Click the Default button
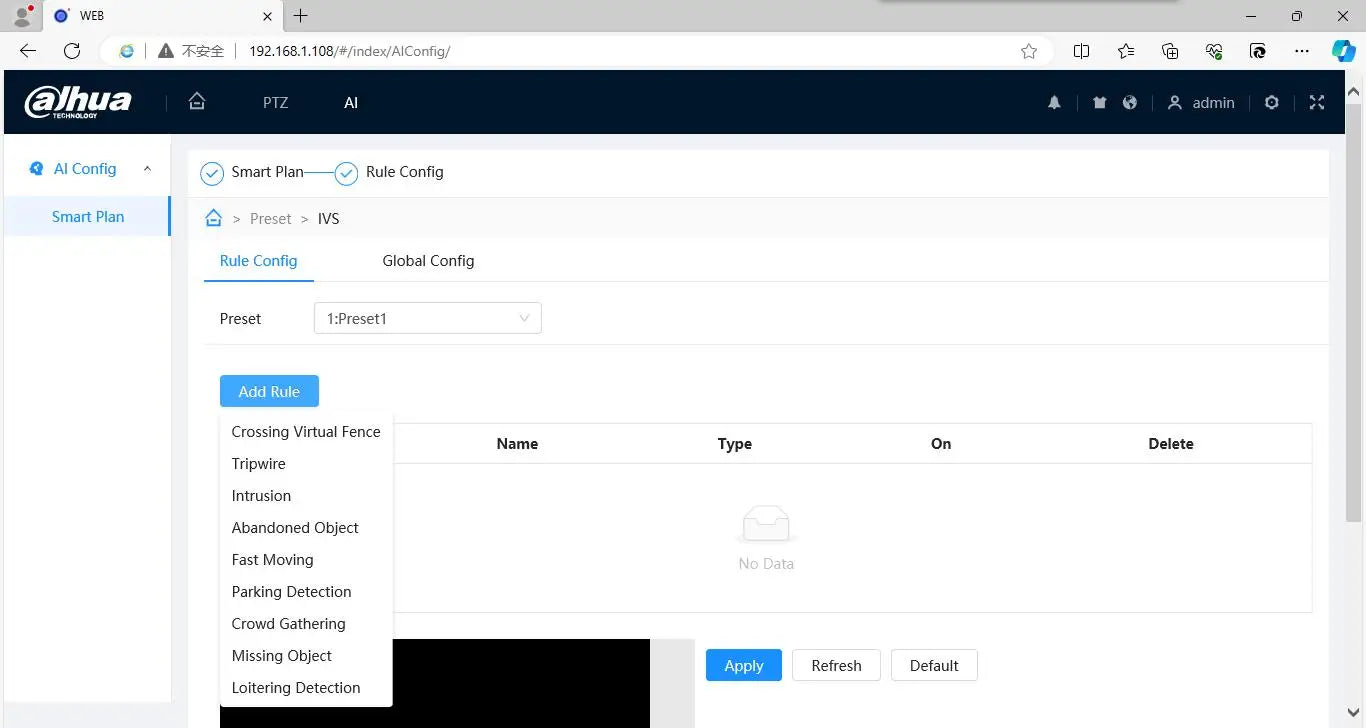The width and height of the screenshot is (1366, 728). (934, 665)
